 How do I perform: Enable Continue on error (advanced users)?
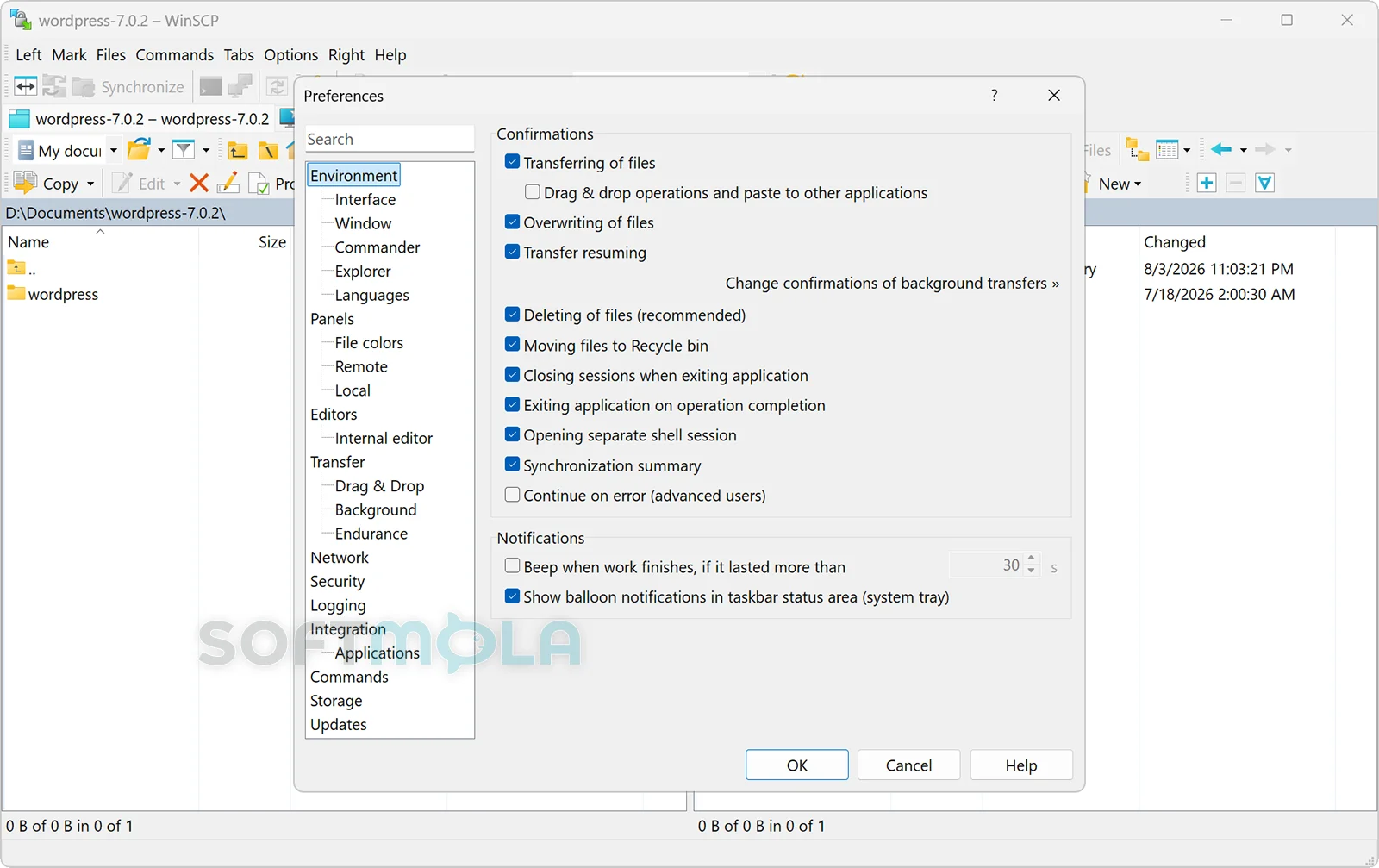513,495
